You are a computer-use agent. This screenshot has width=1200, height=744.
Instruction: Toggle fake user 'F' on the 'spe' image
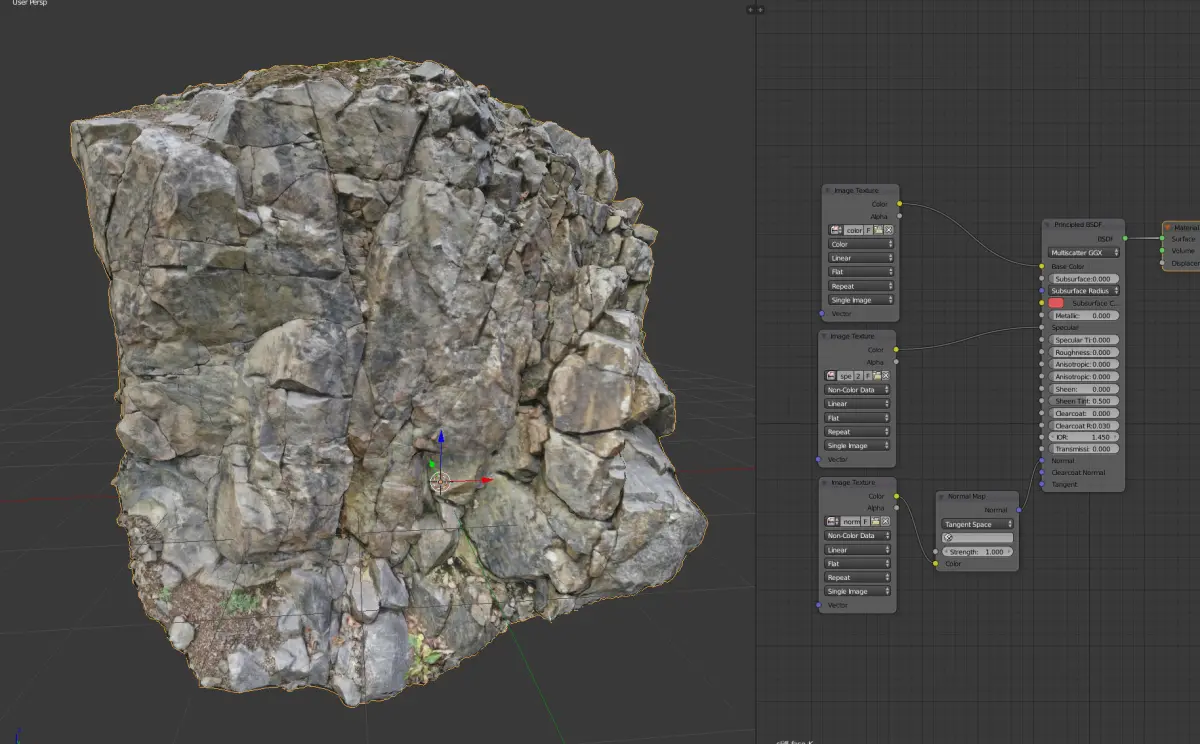868,376
